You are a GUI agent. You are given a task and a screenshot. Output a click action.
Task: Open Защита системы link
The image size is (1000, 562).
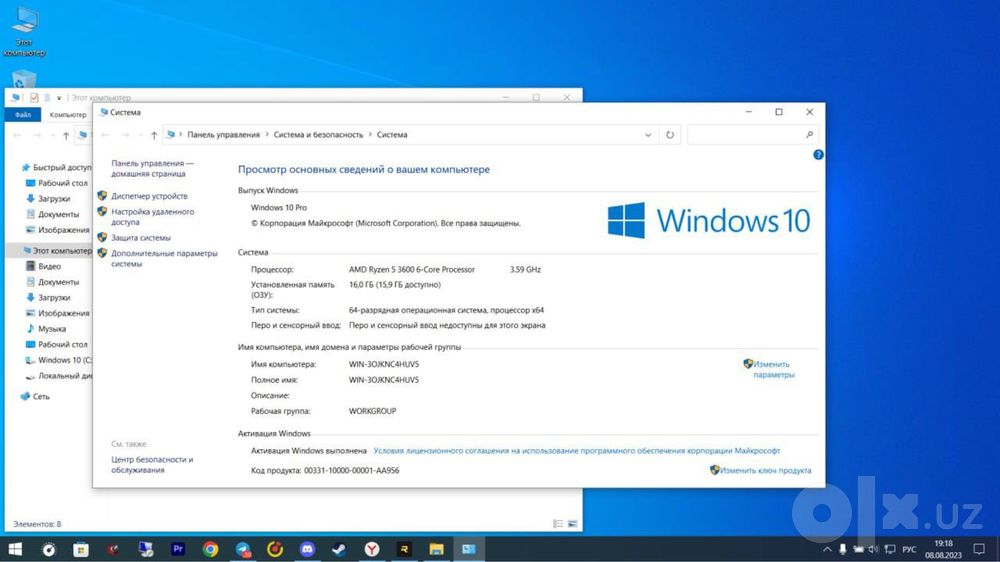point(141,237)
